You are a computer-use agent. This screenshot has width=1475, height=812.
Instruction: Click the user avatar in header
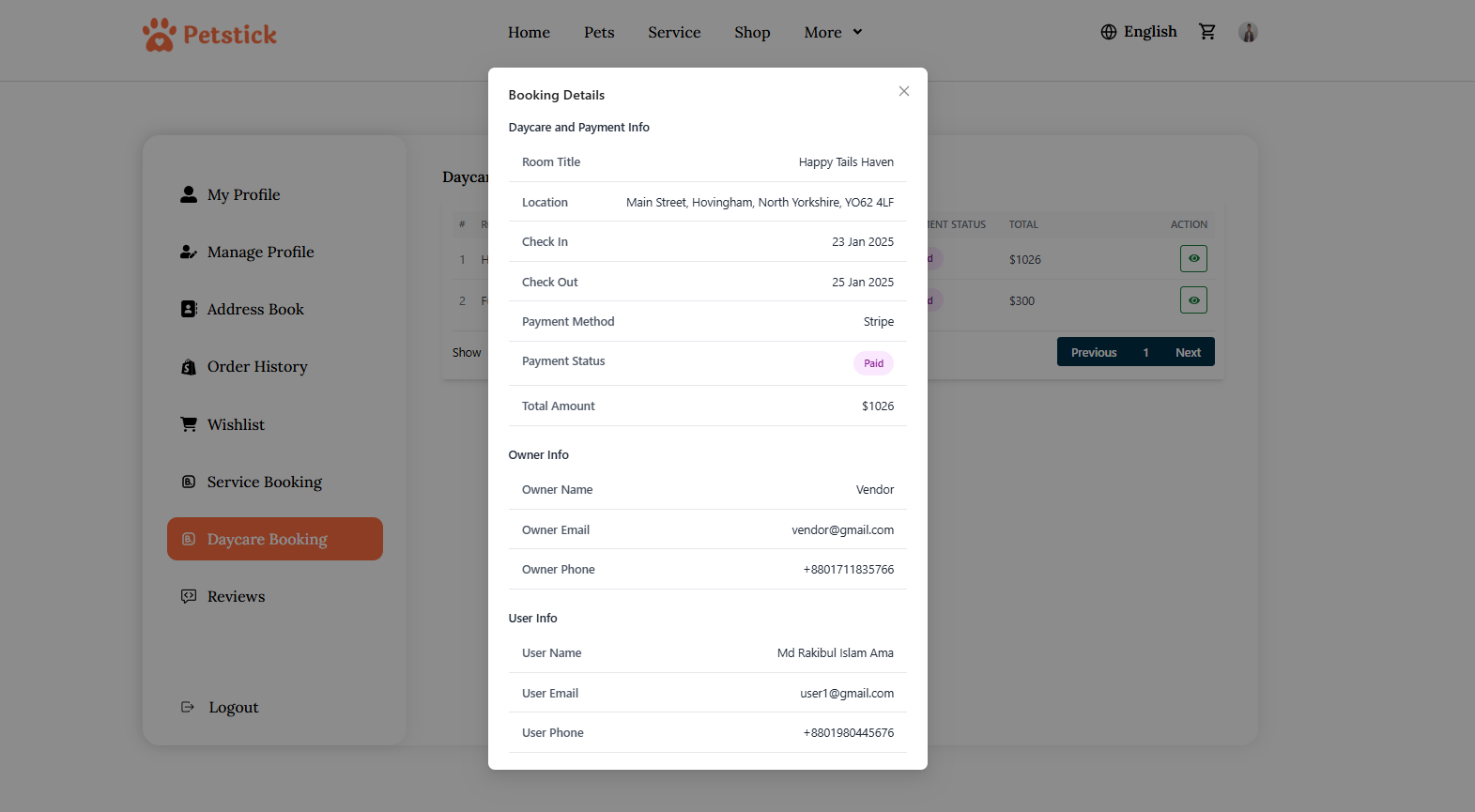click(1248, 32)
